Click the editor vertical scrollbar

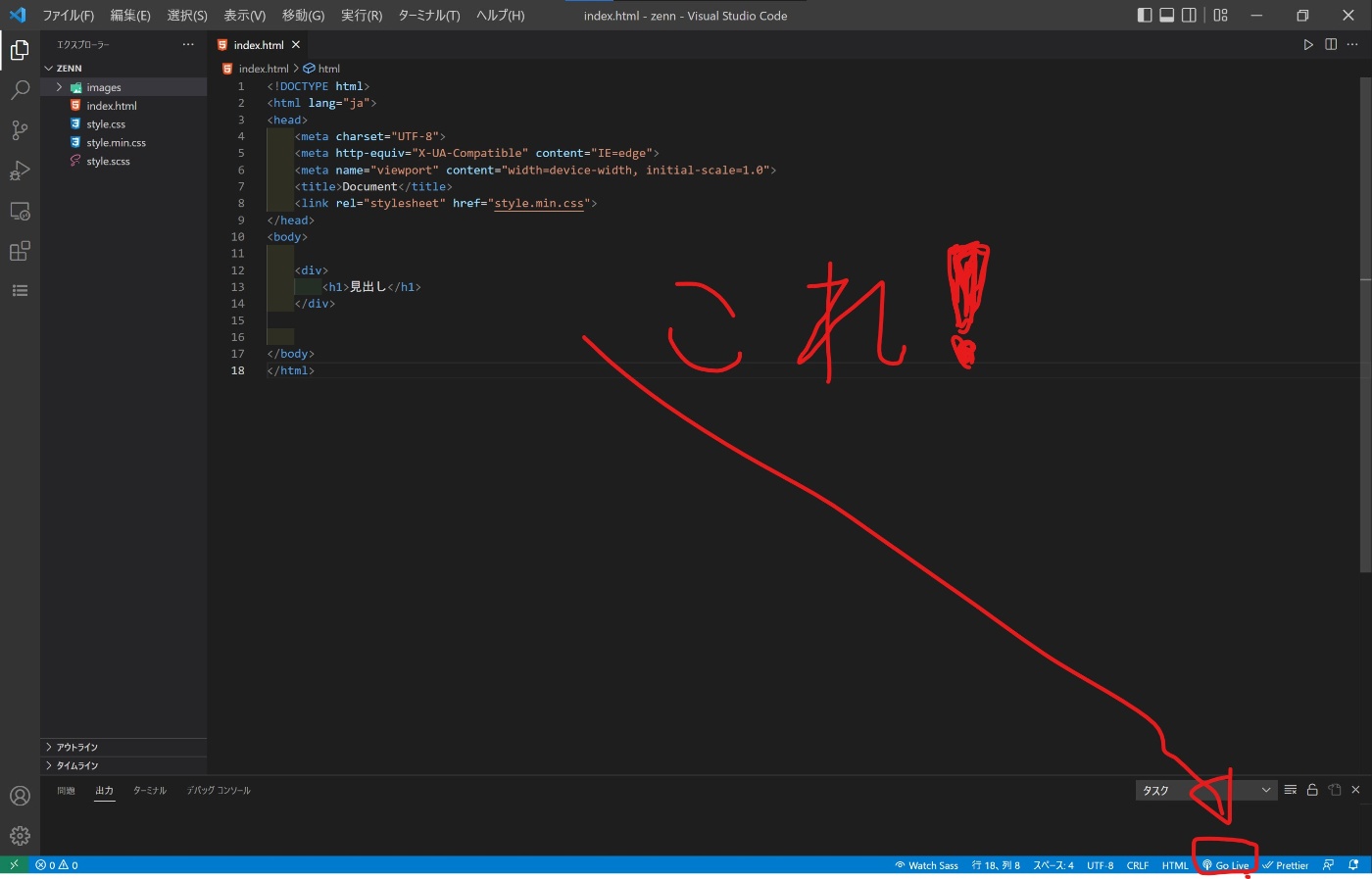point(1365,325)
